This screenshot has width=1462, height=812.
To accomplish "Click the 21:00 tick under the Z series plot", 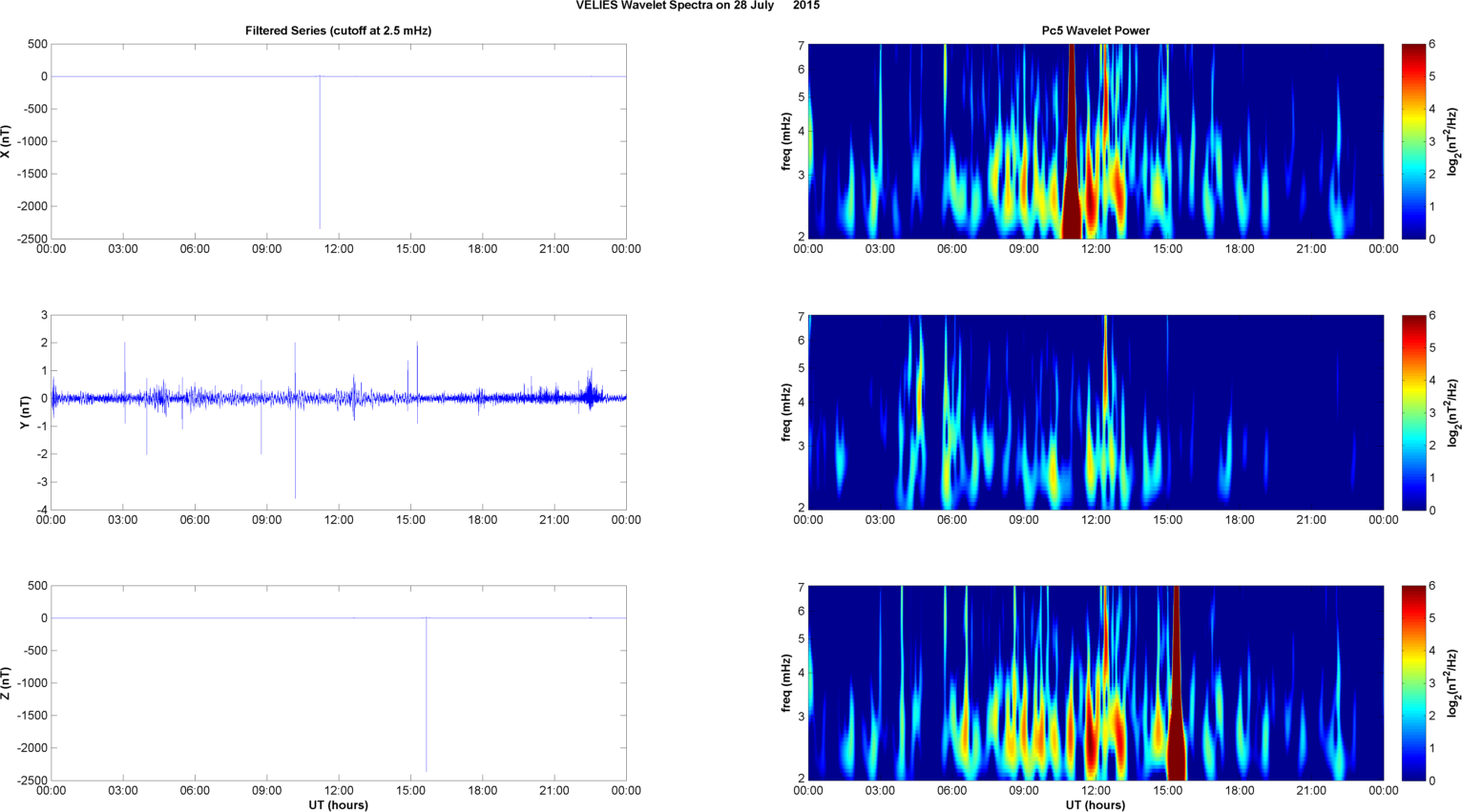I will tap(554, 790).
